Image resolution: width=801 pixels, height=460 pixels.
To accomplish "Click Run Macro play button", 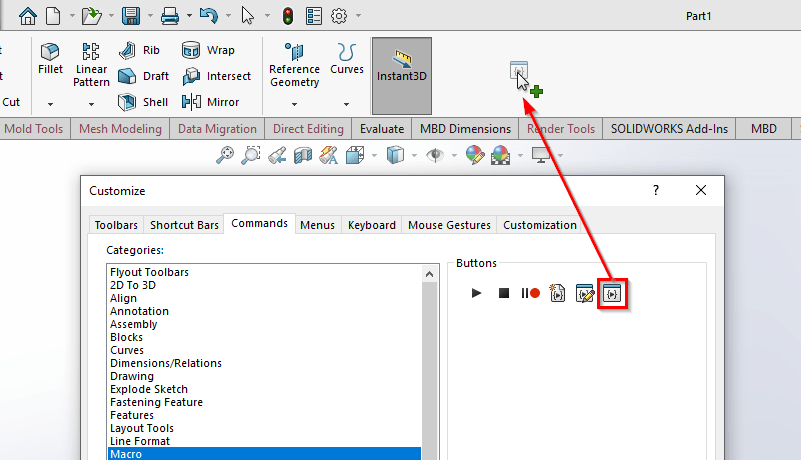I will click(476, 293).
